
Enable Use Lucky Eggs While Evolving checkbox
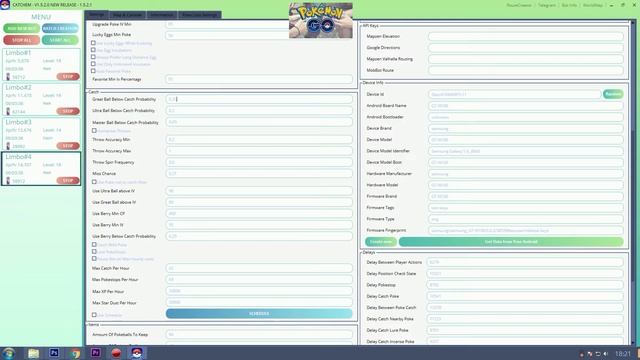point(93,43)
